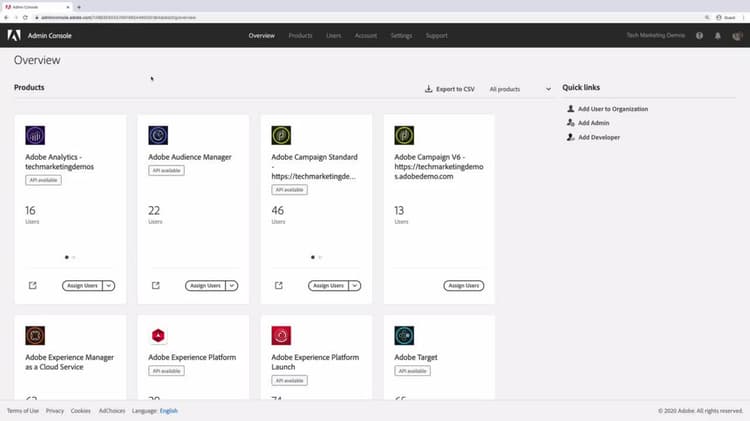The image size is (750, 421).
Task: Assign Users to Adobe Campaign Standard
Action: click(x=328, y=286)
